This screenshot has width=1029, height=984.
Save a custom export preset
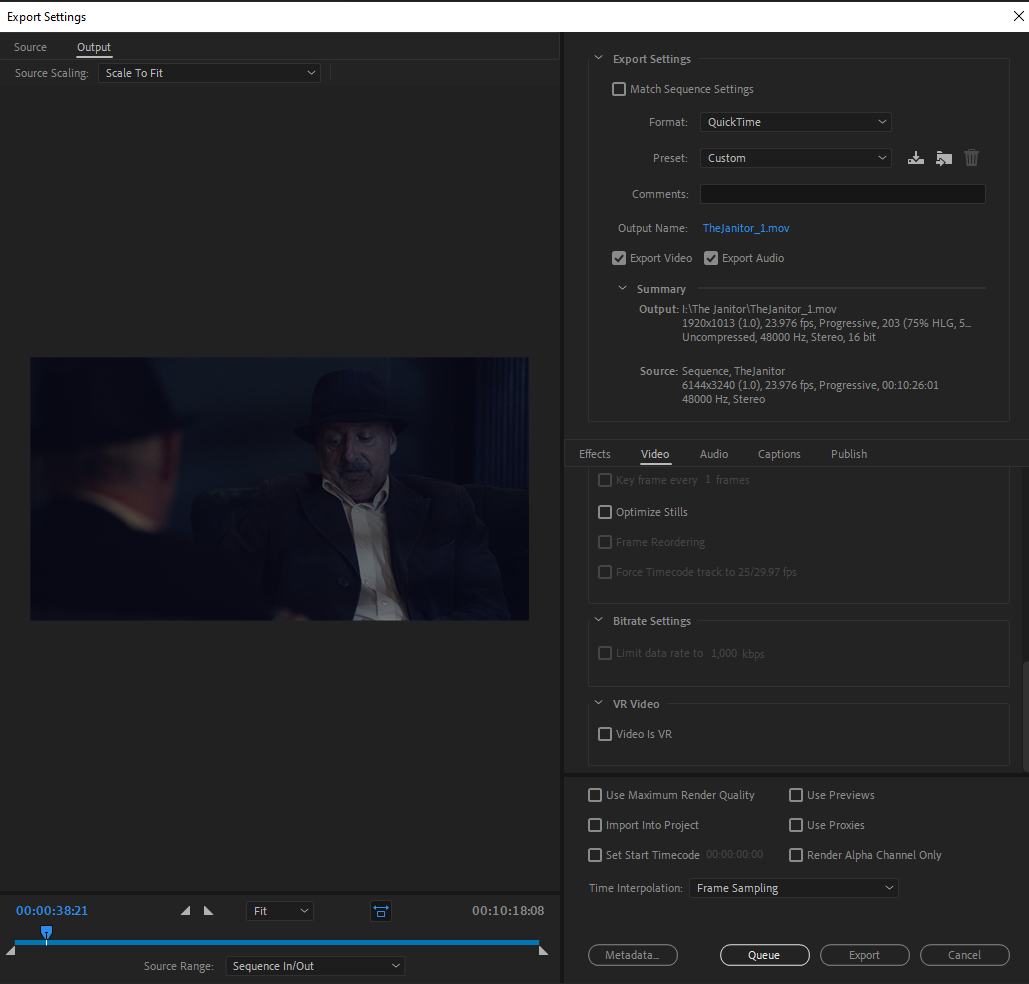click(915, 157)
